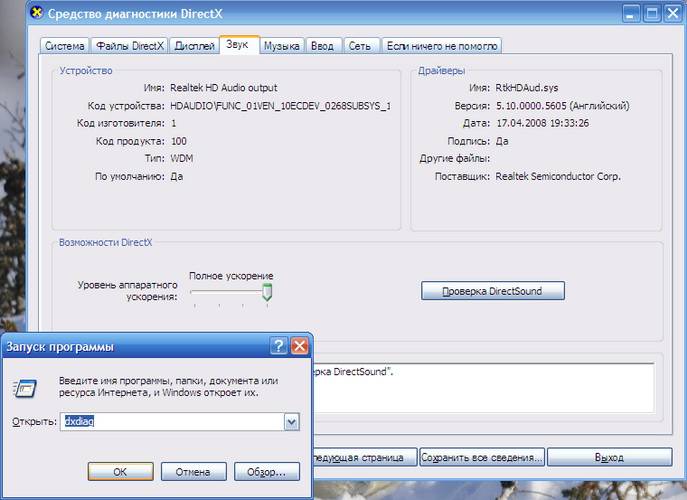The height and width of the screenshot is (500, 687).
Task: Select the Звук tab
Action: (237, 45)
